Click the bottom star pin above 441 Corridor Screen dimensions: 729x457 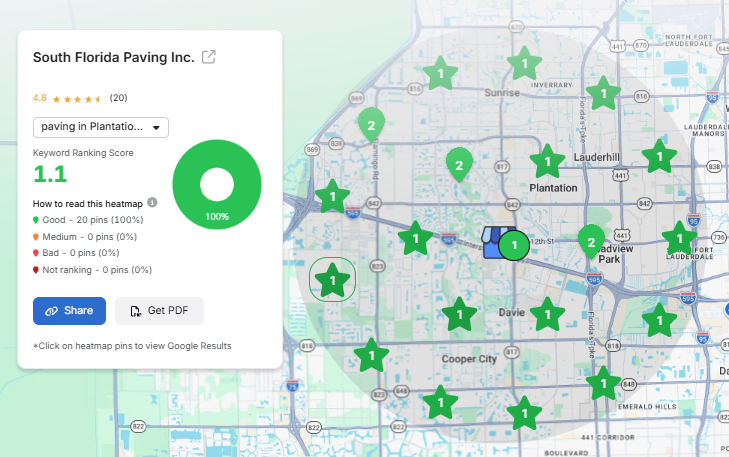coord(524,413)
